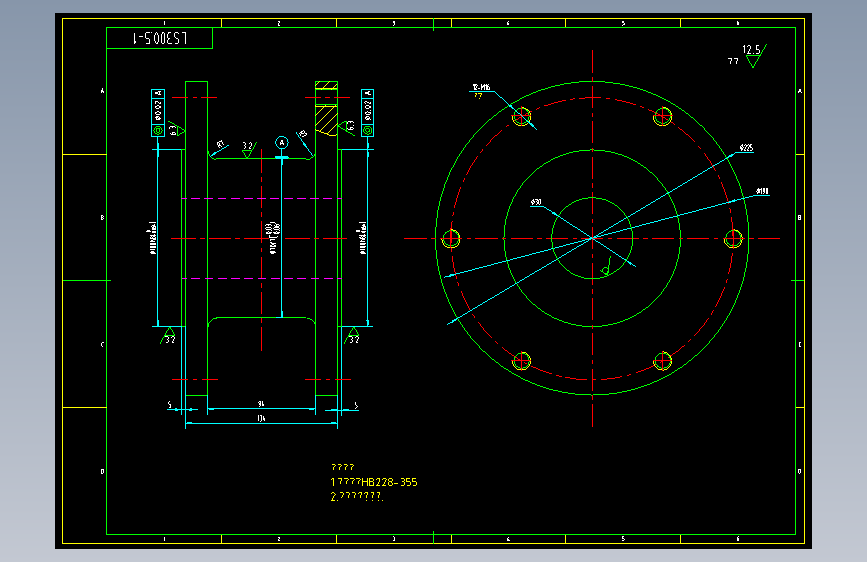Select the lower-right bolt hole
This screenshot has width=867, height=562.
pyautogui.click(x=662, y=361)
